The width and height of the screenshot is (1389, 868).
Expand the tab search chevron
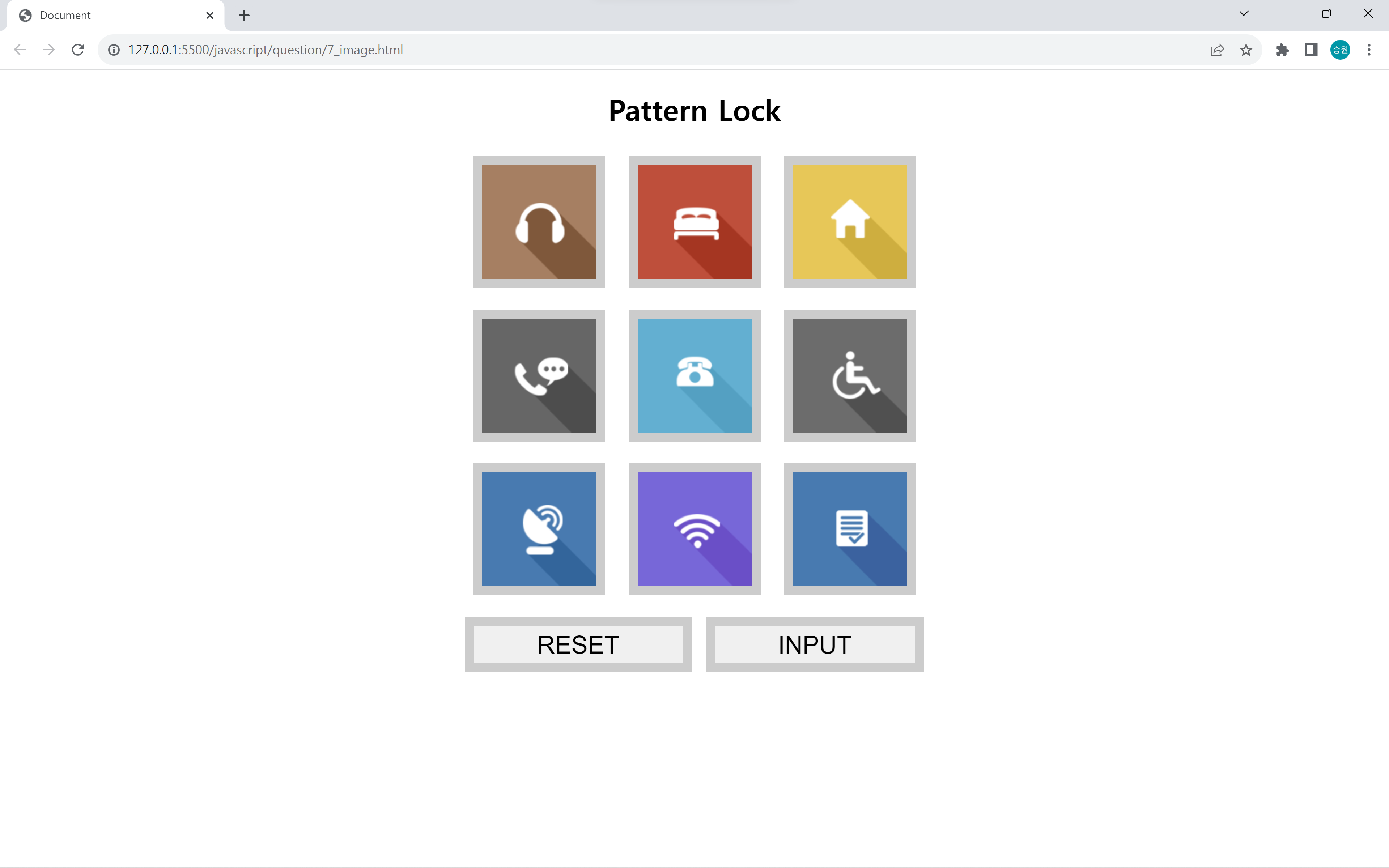(x=1244, y=14)
